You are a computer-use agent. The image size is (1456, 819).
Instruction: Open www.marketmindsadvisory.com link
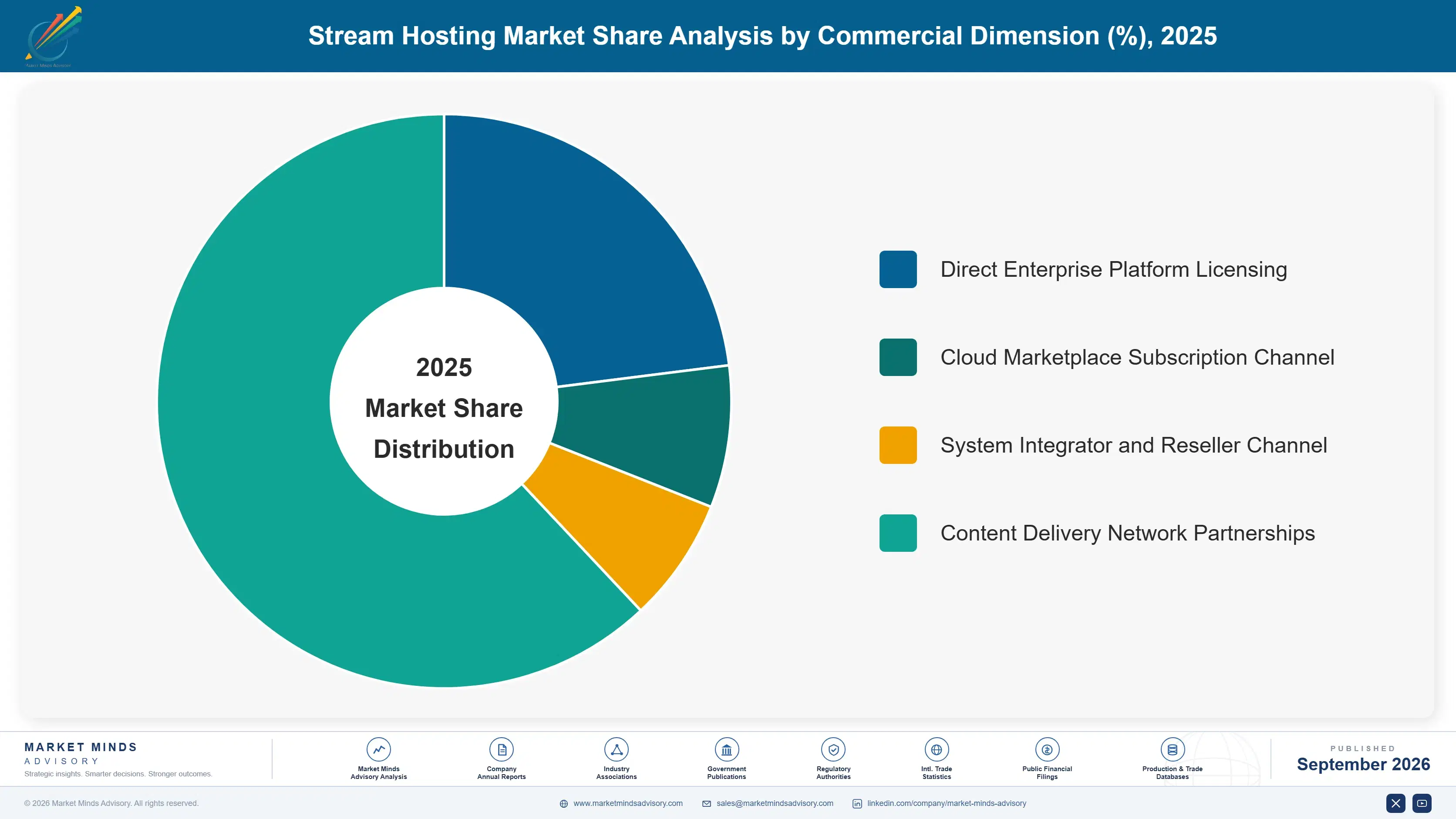pos(628,803)
